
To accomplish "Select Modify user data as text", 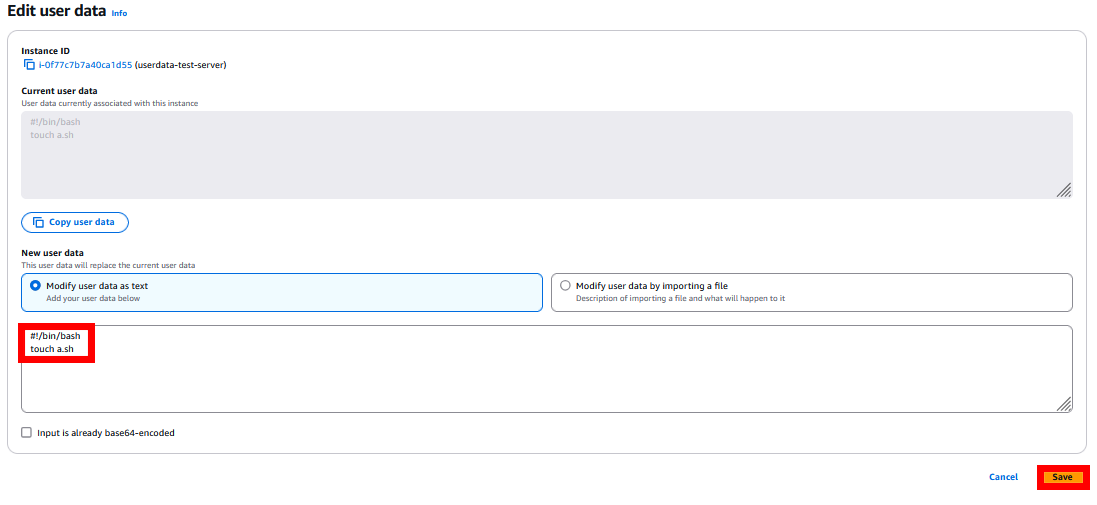I will click(282, 292).
